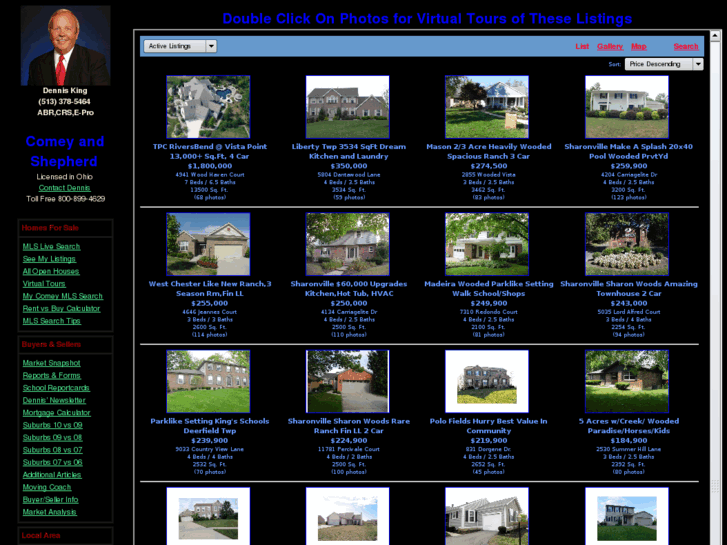Image resolution: width=727 pixels, height=545 pixels.
Task: Open Sharonville Make A Splash listing title
Action: pos(629,151)
